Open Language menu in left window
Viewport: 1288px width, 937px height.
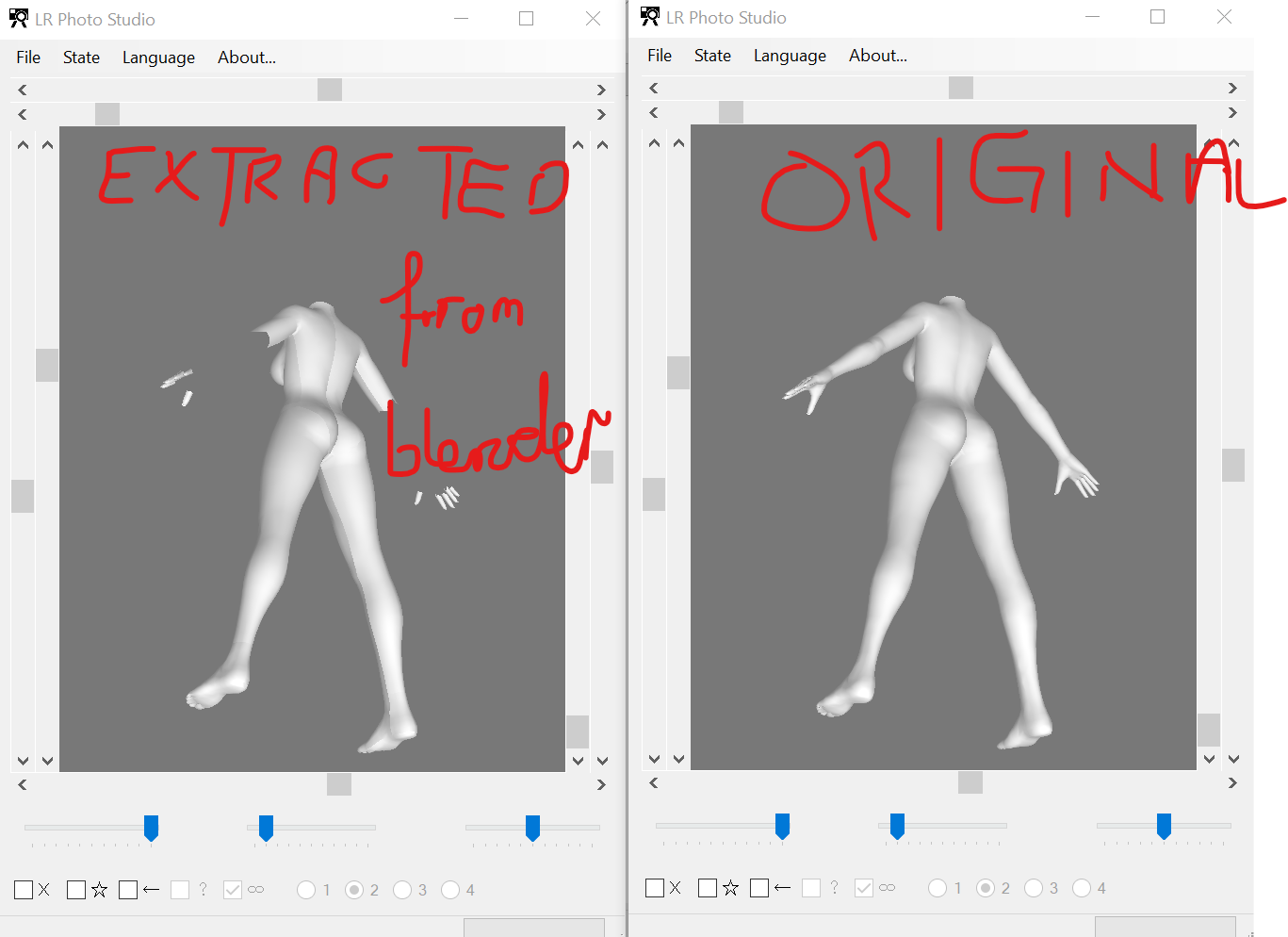(x=158, y=58)
